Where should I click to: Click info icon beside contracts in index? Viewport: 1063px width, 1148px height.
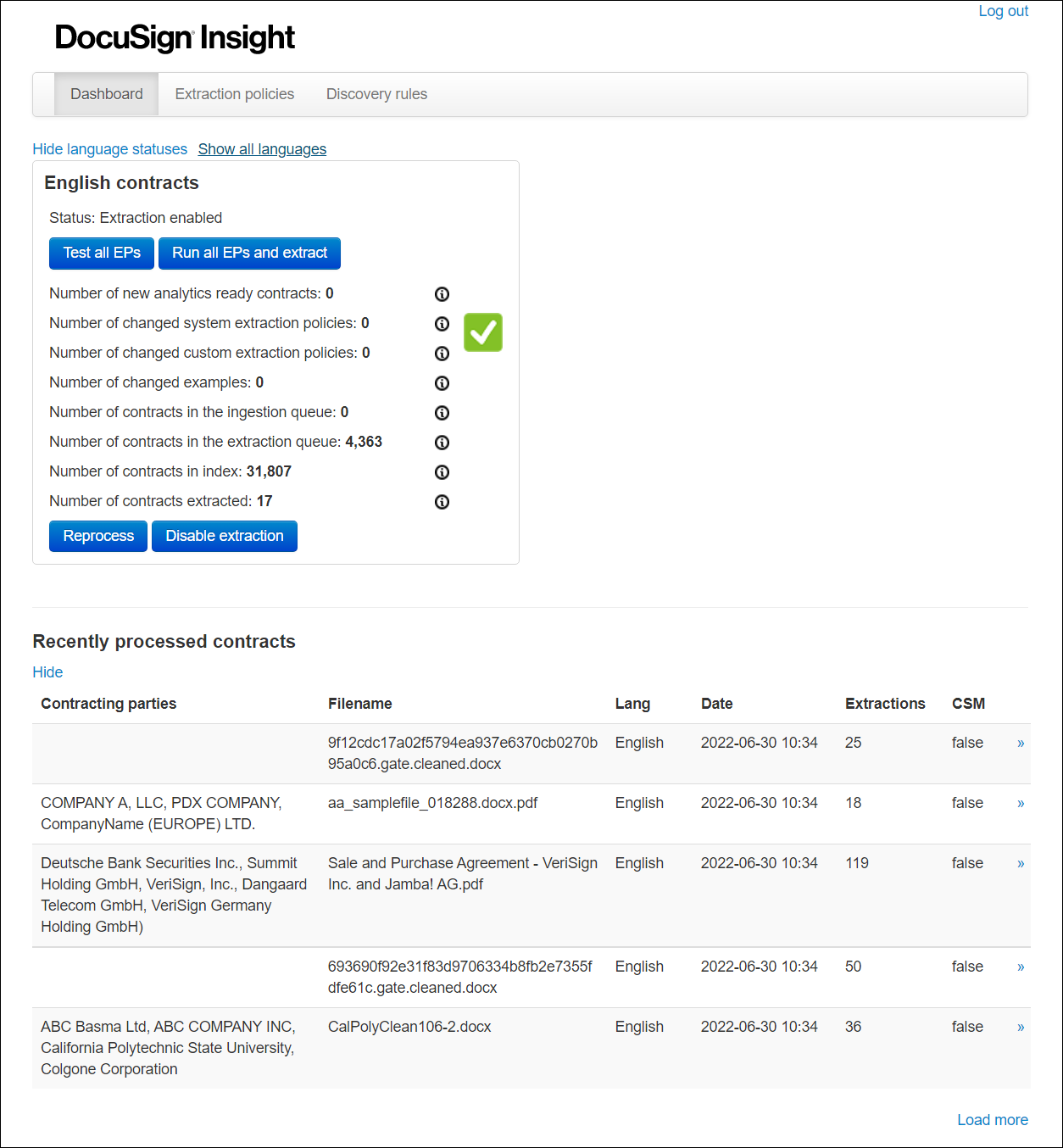(x=442, y=472)
